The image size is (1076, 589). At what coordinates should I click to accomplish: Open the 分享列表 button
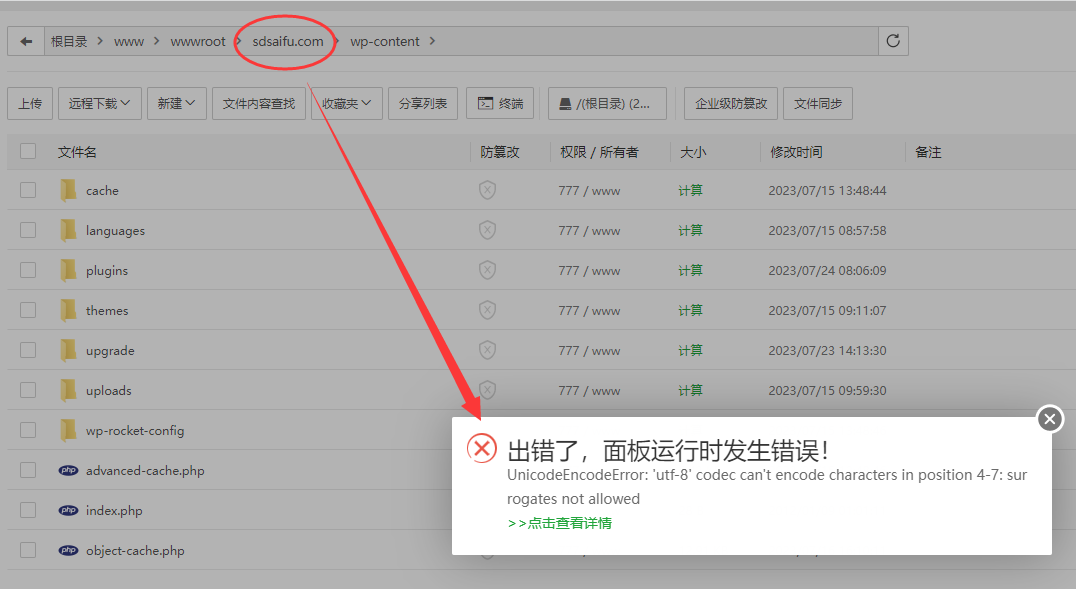(423, 104)
